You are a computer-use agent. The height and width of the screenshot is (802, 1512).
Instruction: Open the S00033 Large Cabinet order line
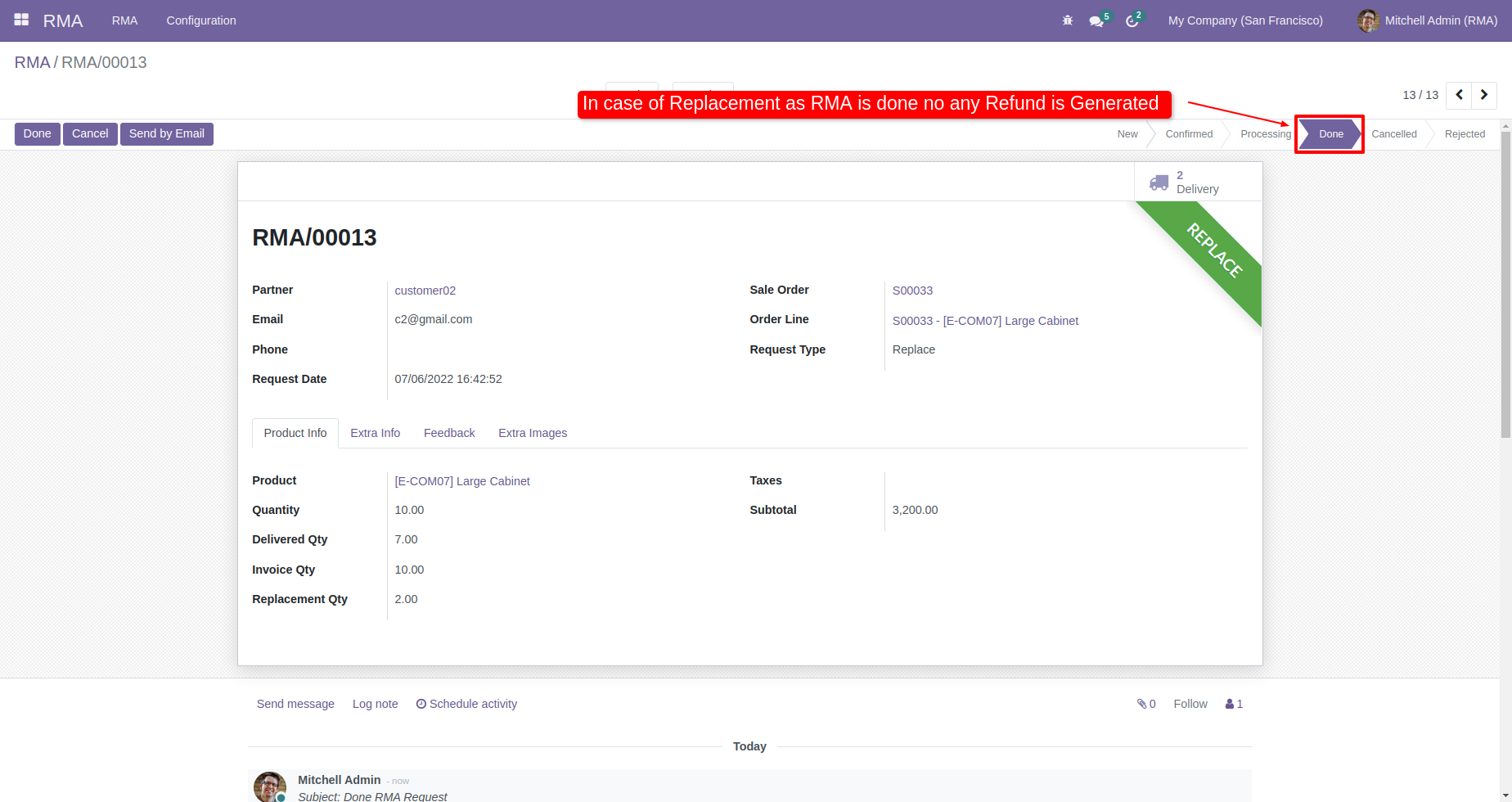click(985, 321)
